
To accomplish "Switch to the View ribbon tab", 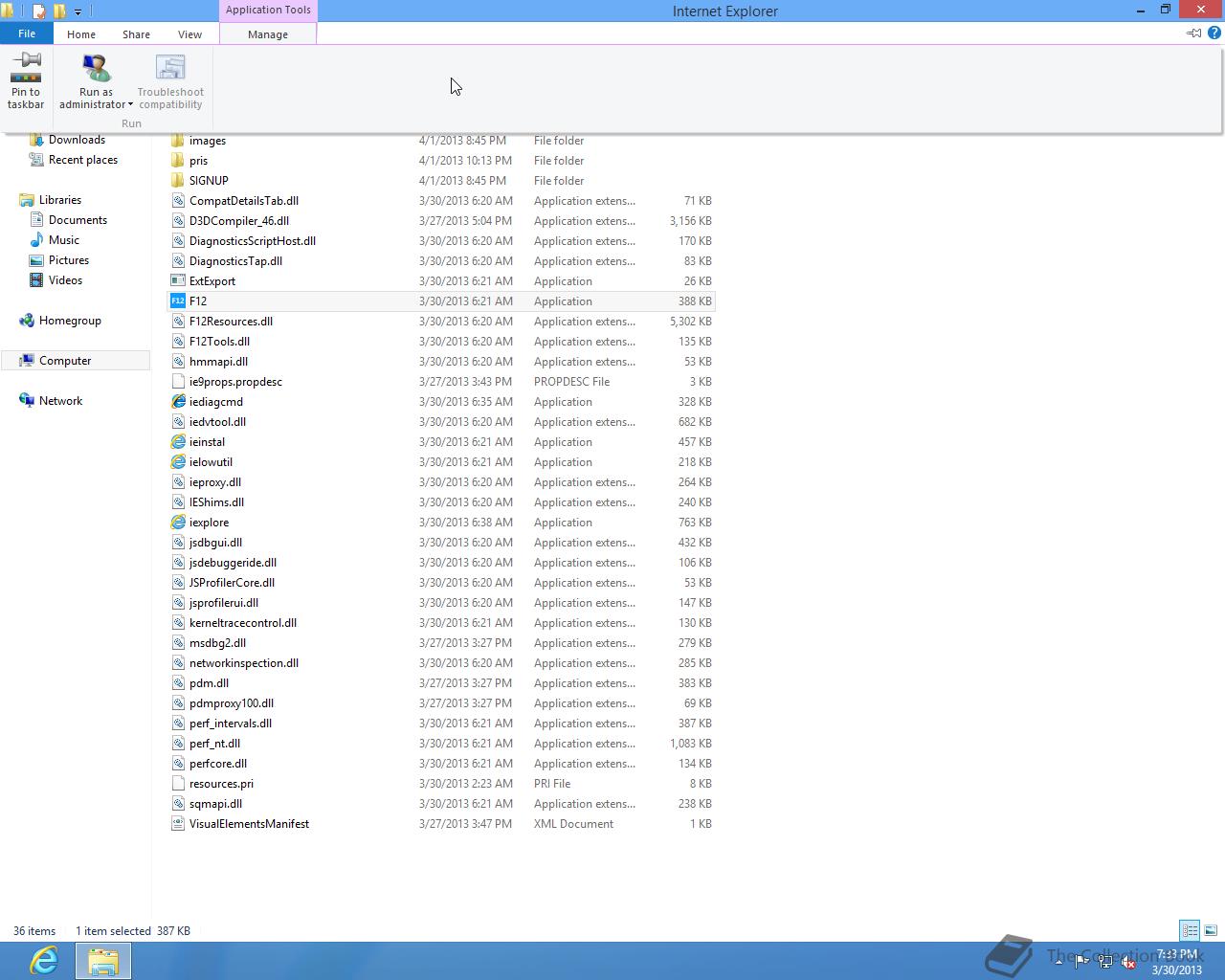I will click(x=189, y=33).
